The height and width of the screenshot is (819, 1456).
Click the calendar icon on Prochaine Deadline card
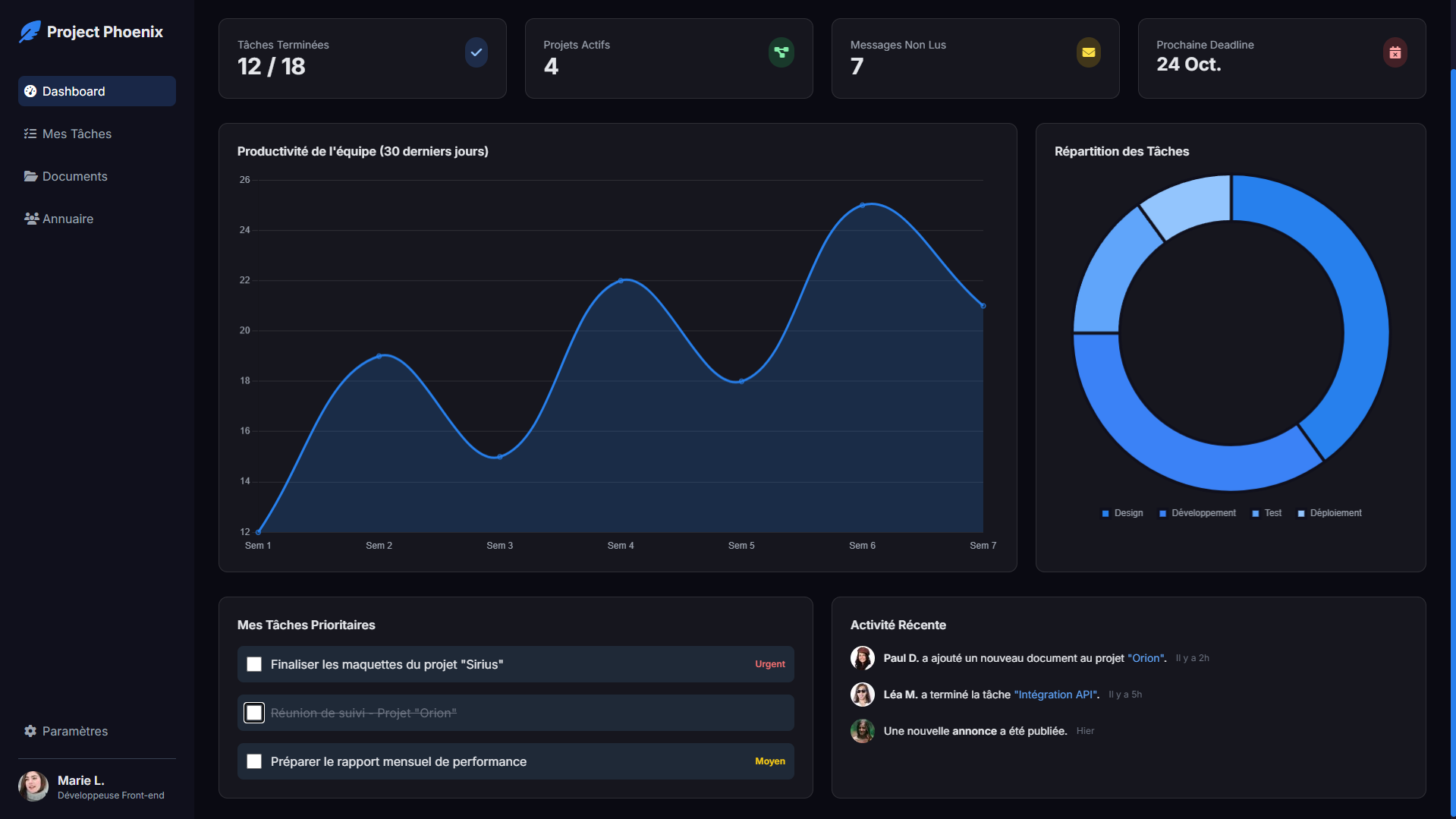pyautogui.click(x=1395, y=52)
